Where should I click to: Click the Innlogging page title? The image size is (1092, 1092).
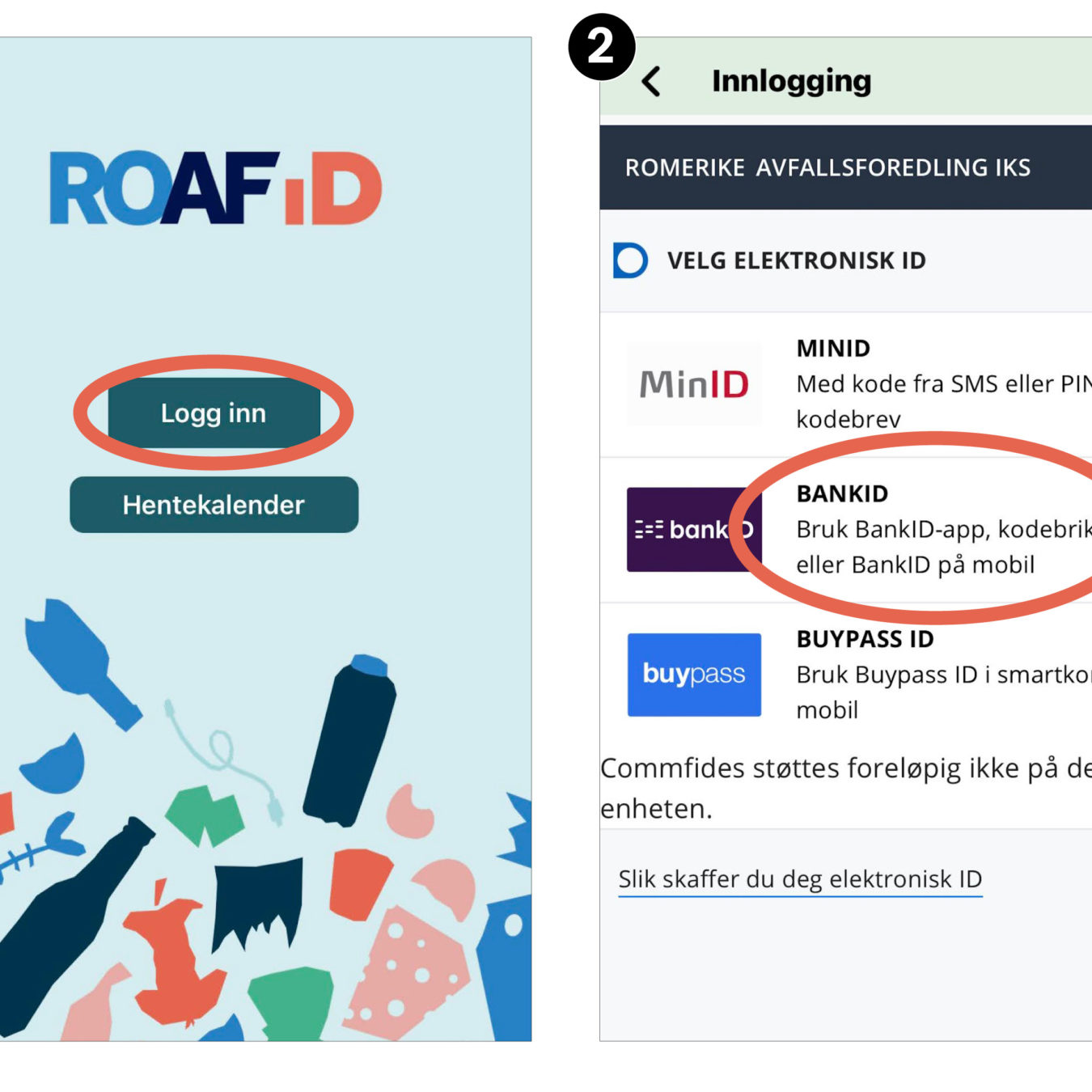click(x=791, y=81)
